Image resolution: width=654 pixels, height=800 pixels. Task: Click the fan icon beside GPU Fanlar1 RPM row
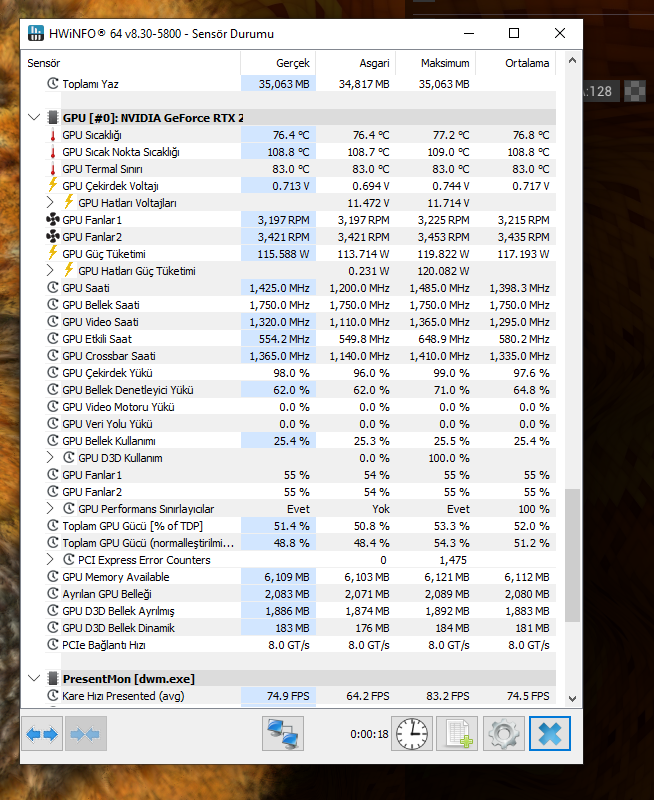(53, 220)
